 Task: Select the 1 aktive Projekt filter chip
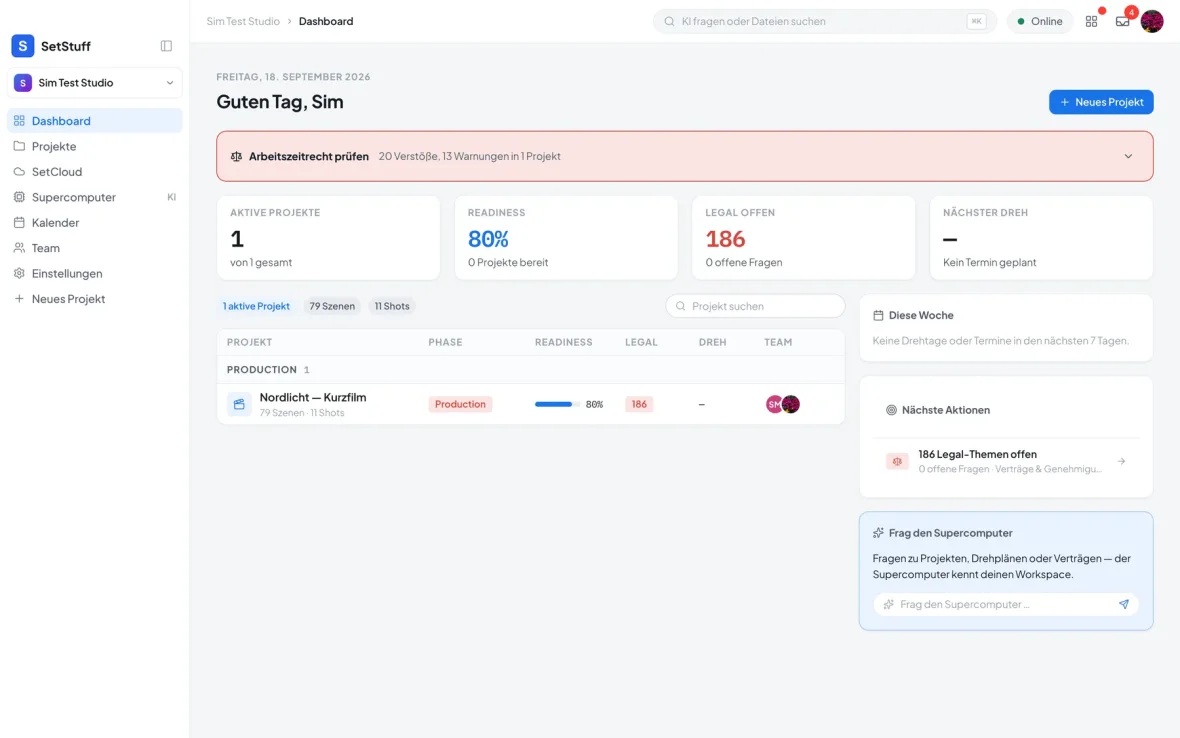(256, 306)
